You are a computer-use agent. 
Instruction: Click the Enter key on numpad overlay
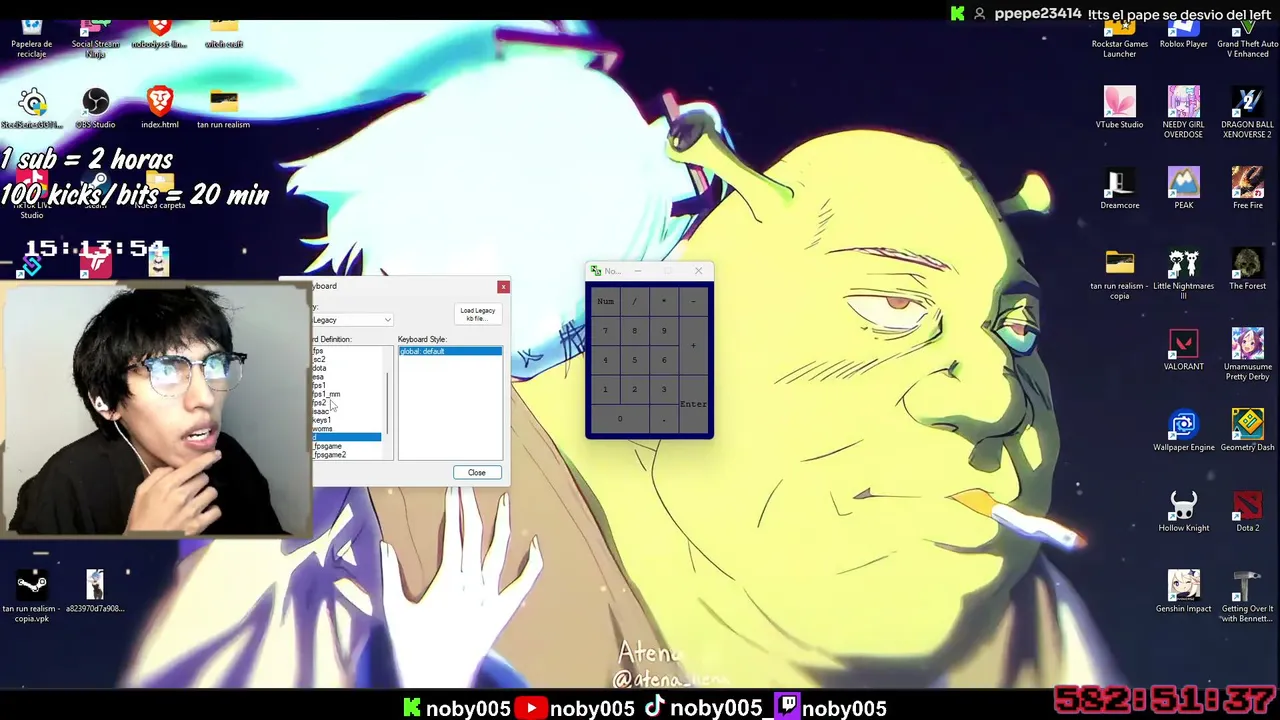(x=693, y=404)
